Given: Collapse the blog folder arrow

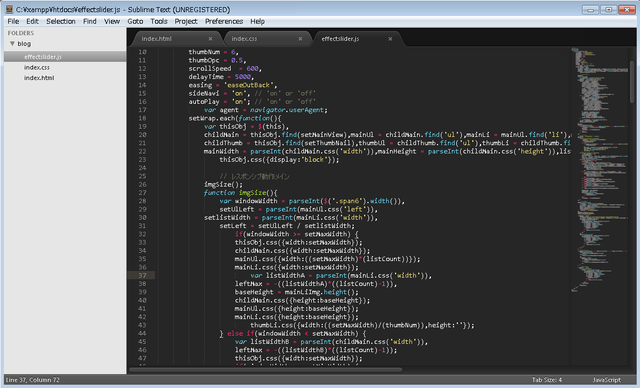Looking at the screenshot, I should [12, 44].
